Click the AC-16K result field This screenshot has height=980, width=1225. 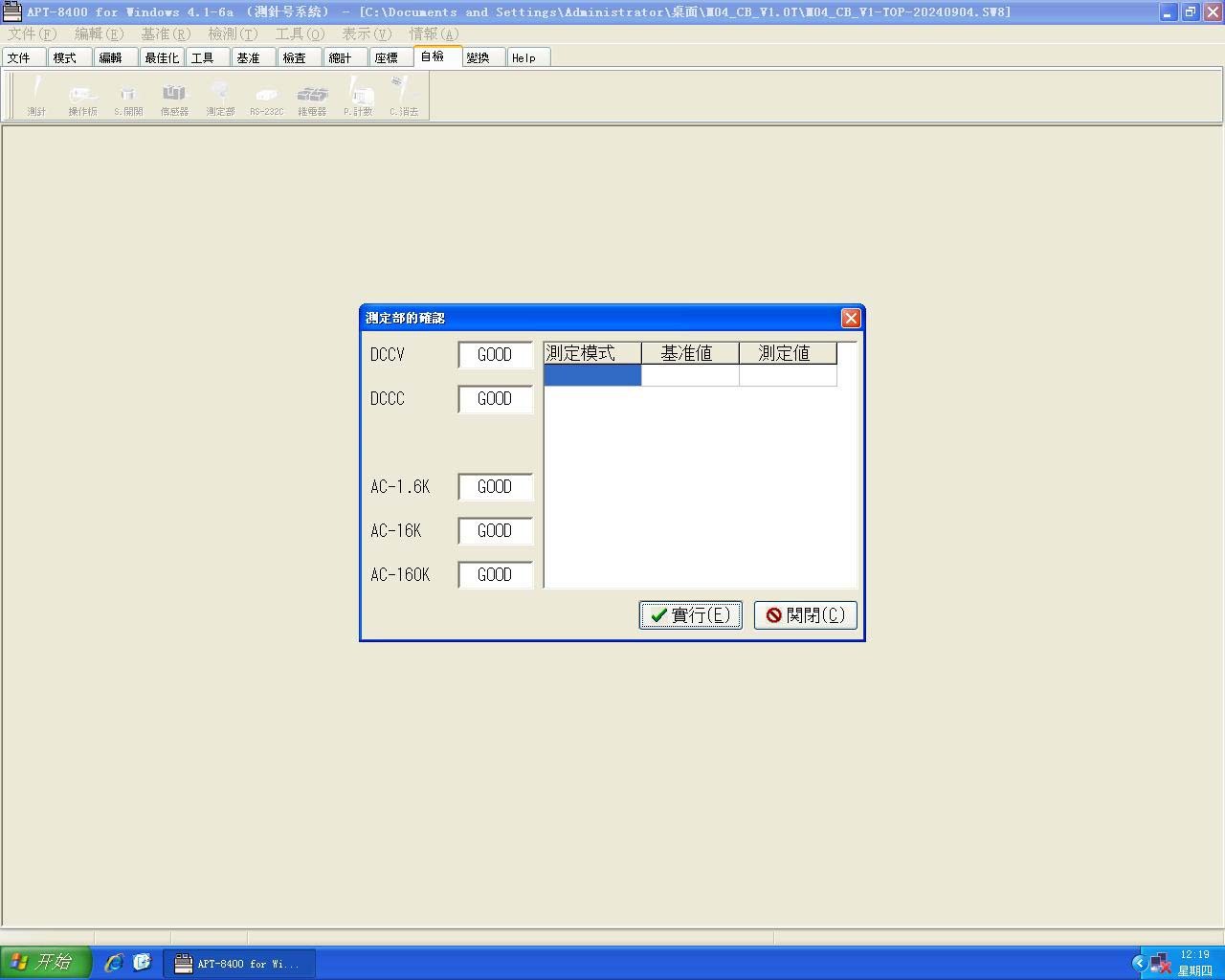click(495, 530)
